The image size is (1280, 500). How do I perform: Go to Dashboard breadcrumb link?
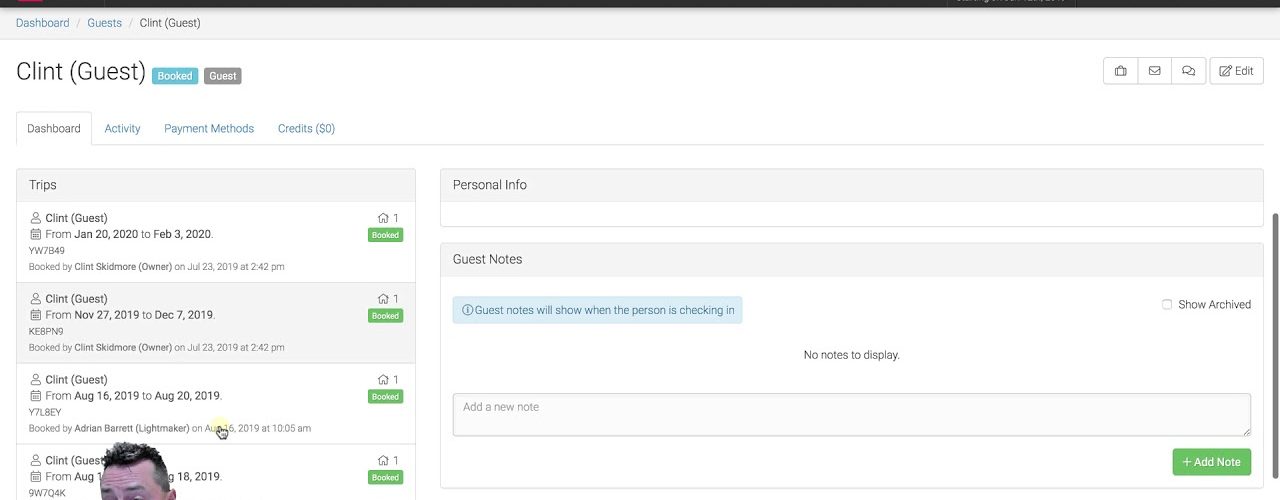click(43, 23)
